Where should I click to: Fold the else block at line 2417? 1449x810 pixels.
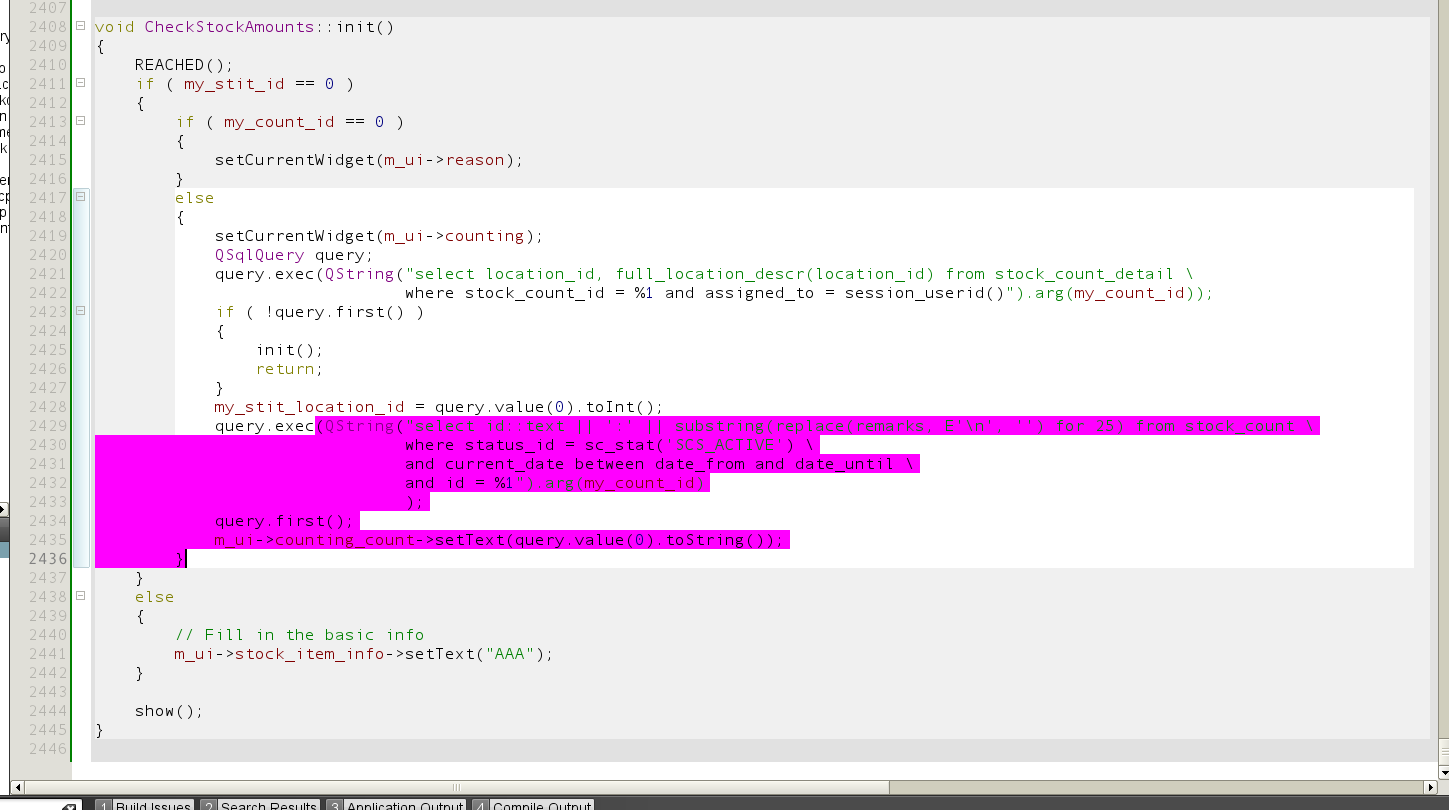[80, 198]
